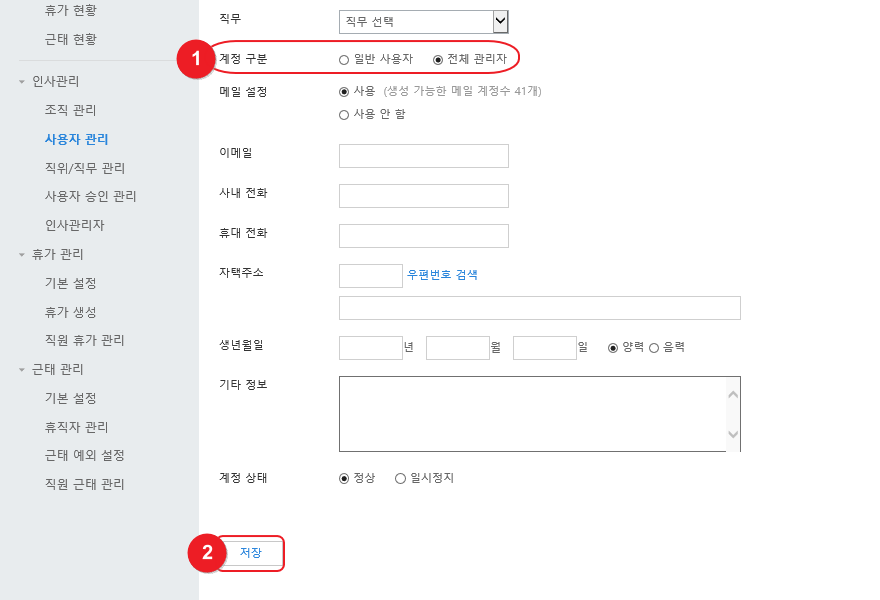This screenshot has height=600, width=880.
Task: Click the 기타 정보 text area
Action: [x=532, y=414]
